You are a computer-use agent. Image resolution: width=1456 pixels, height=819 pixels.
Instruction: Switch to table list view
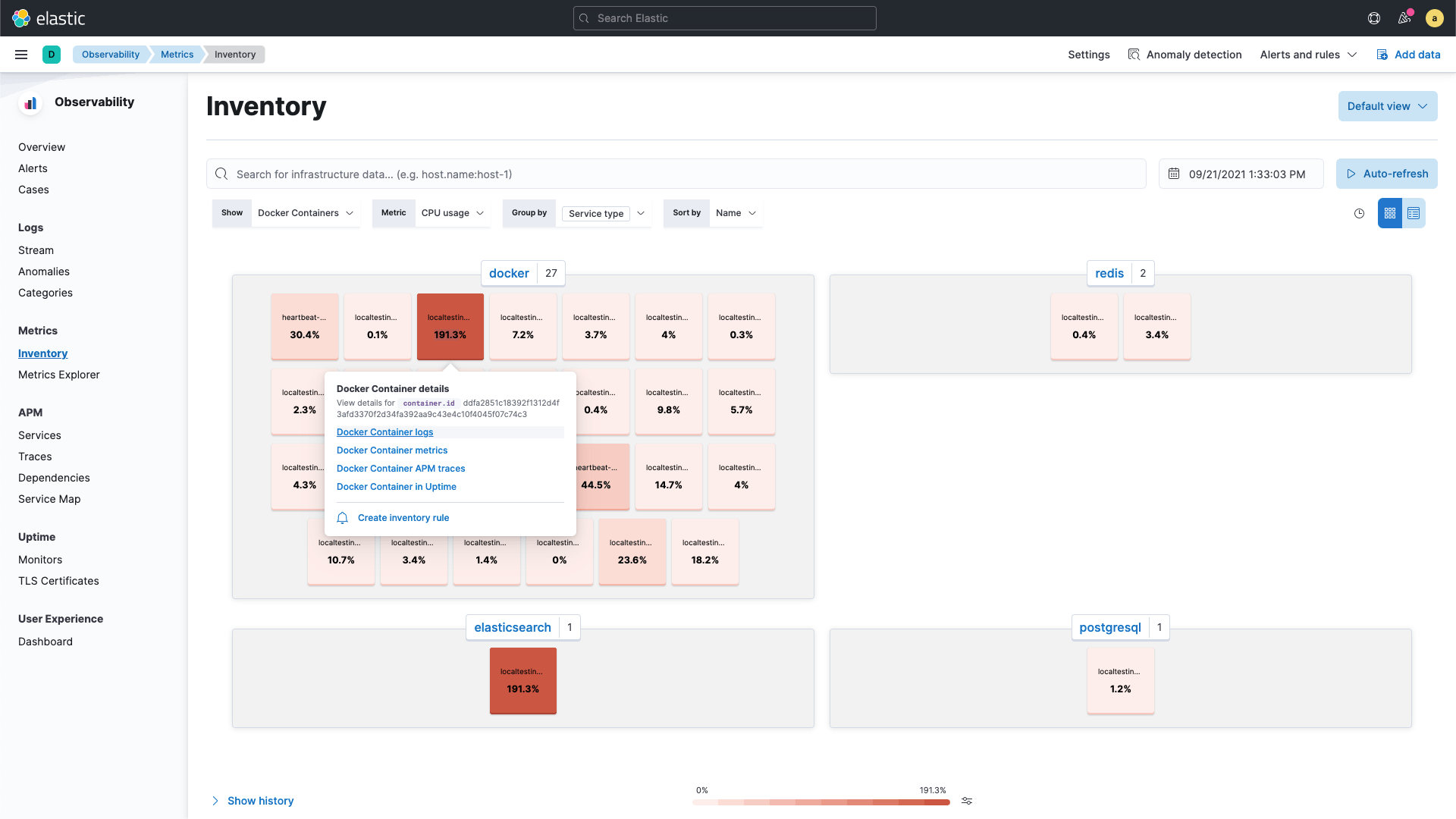pyautogui.click(x=1414, y=214)
